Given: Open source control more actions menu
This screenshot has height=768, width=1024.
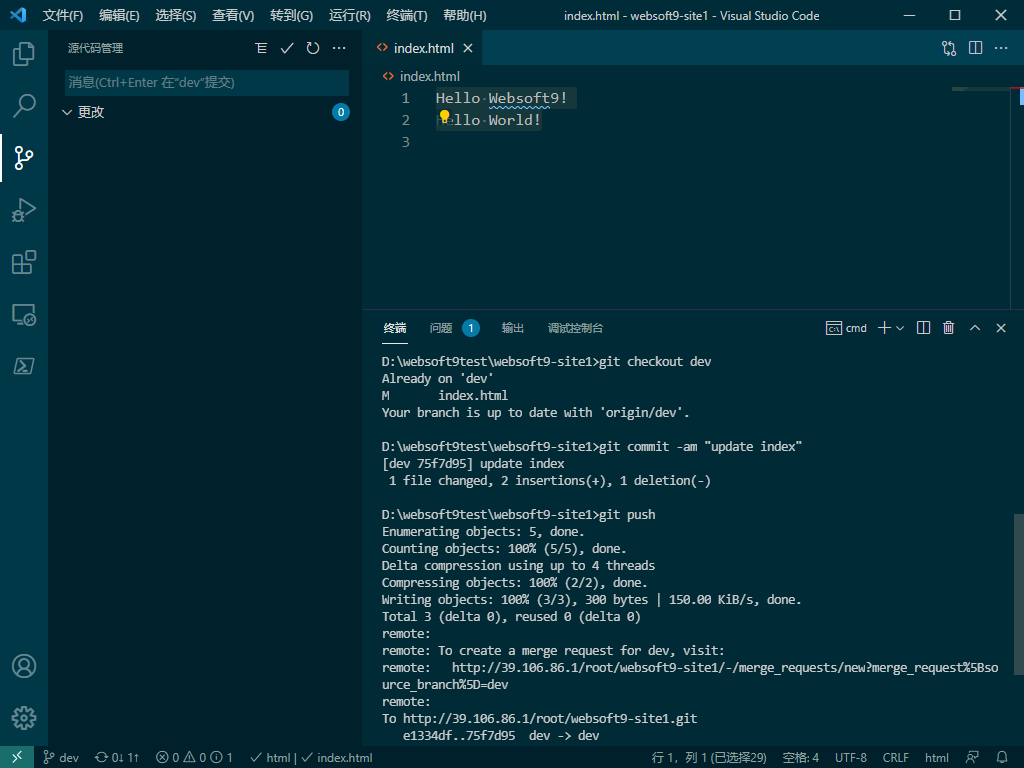Looking at the screenshot, I should pos(339,48).
